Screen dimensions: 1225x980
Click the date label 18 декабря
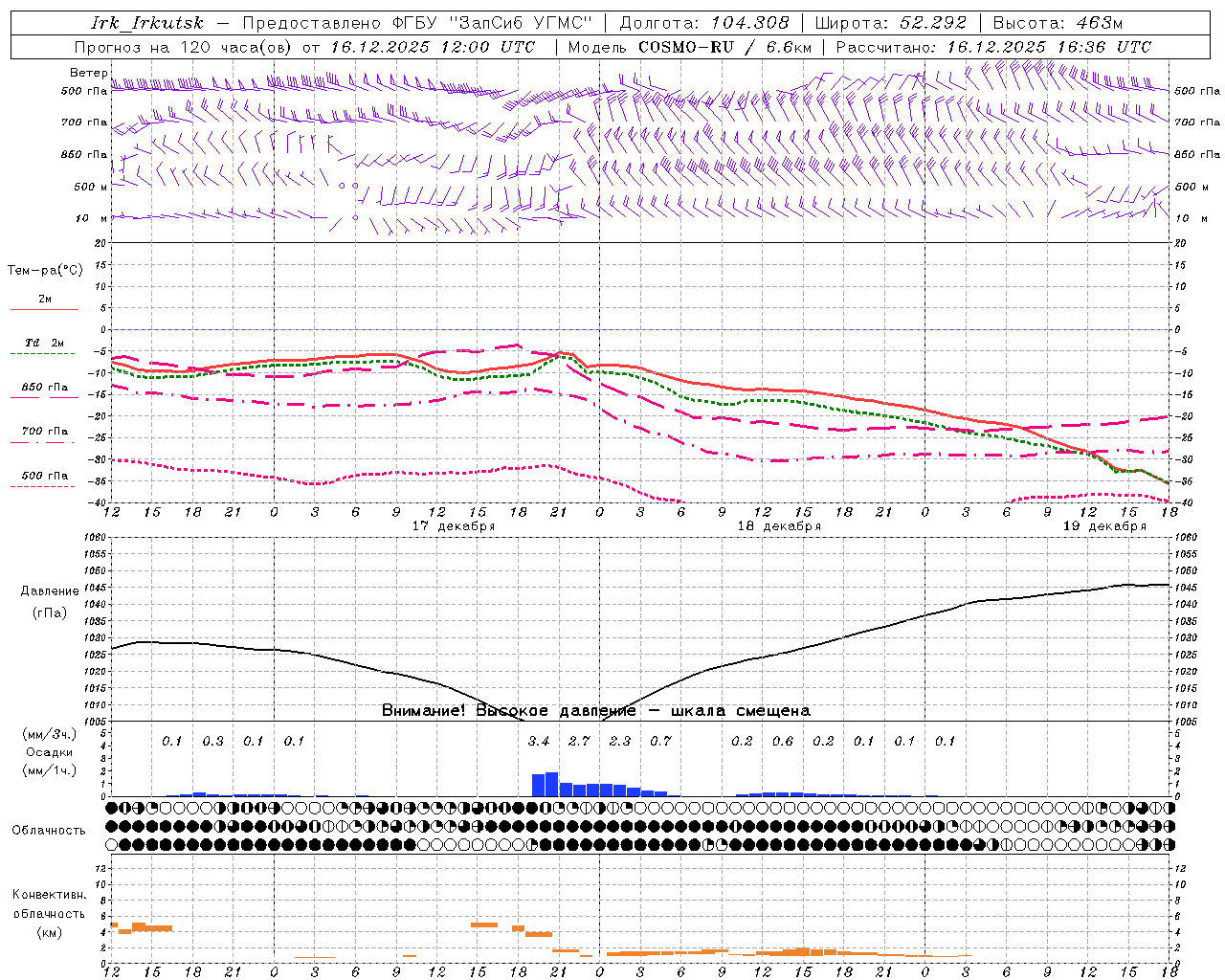point(779,526)
